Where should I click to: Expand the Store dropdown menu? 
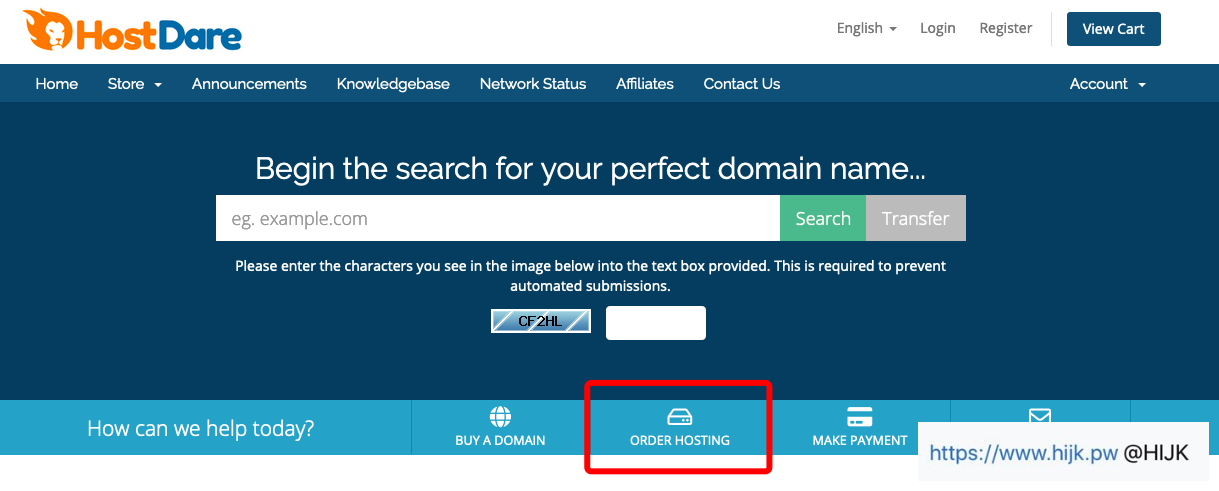134,84
